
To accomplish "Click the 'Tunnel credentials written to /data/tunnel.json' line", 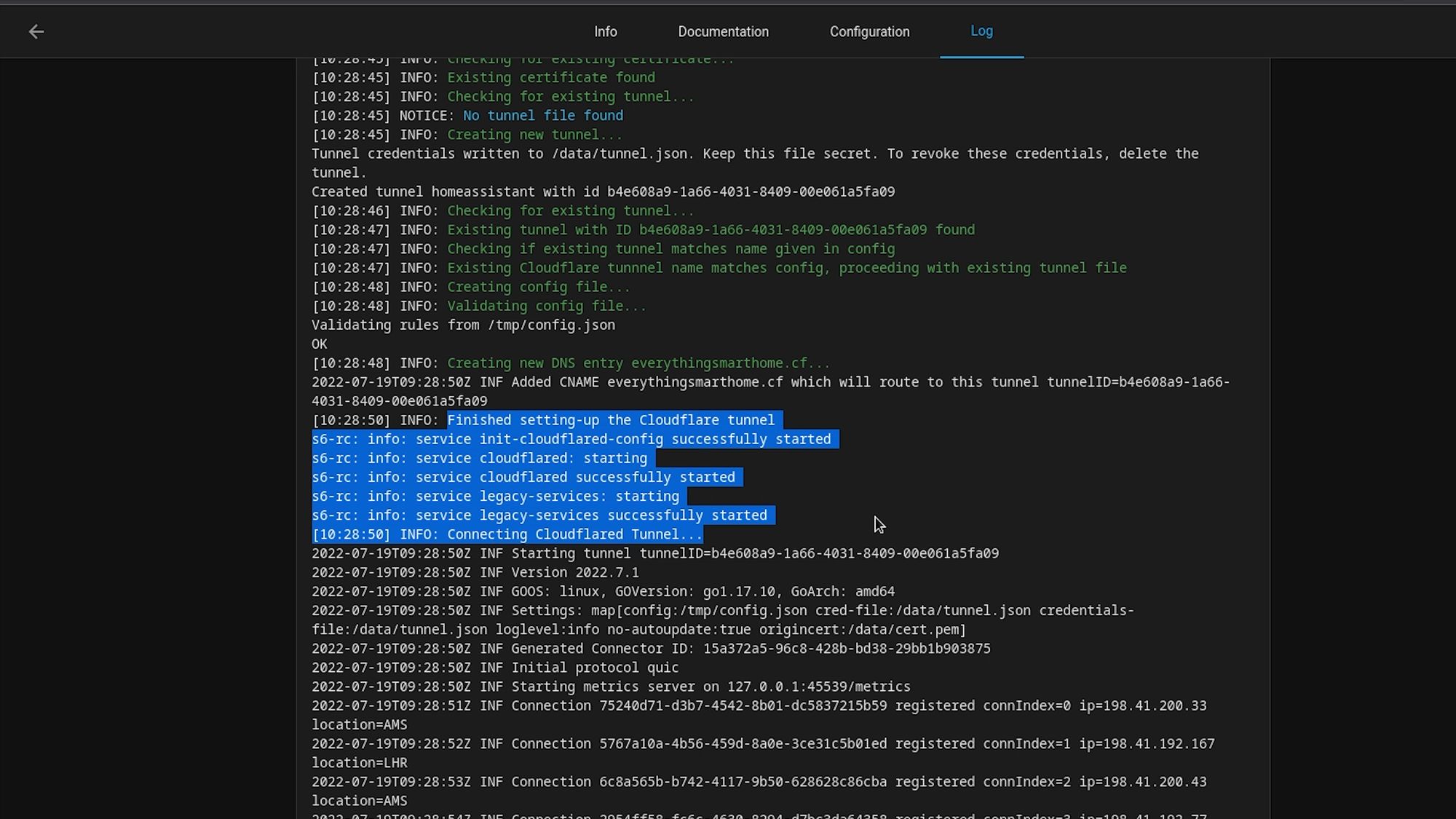I will pos(755,163).
